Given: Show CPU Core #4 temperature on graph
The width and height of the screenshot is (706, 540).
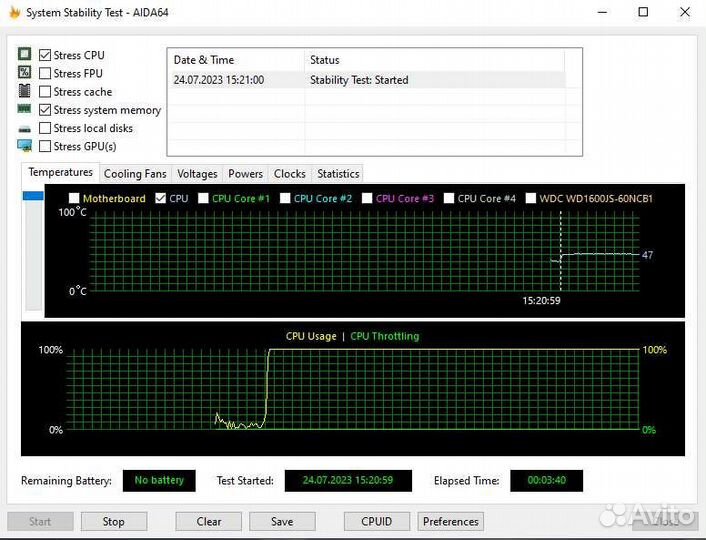Looking at the screenshot, I should point(449,198).
